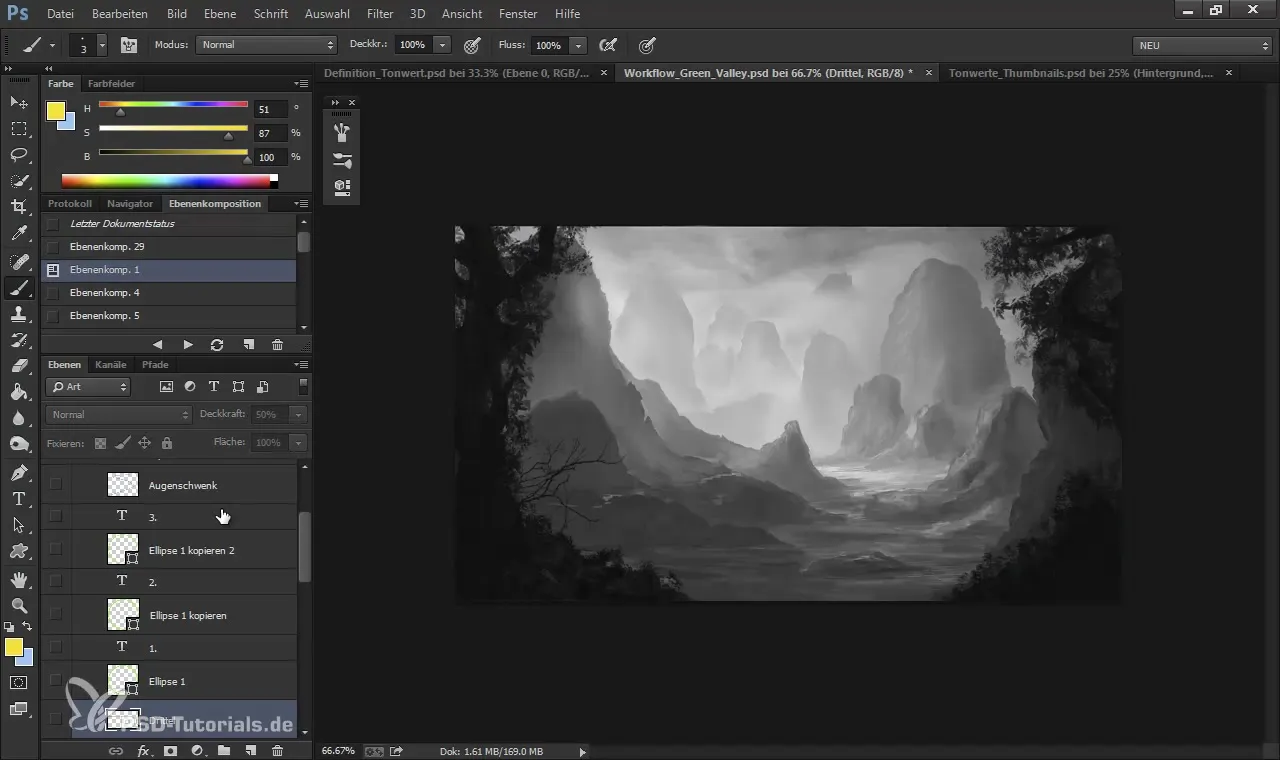The width and height of the screenshot is (1280, 760).
Task: Select the Brush tool in the toolbox
Action: (x=19, y=288)
